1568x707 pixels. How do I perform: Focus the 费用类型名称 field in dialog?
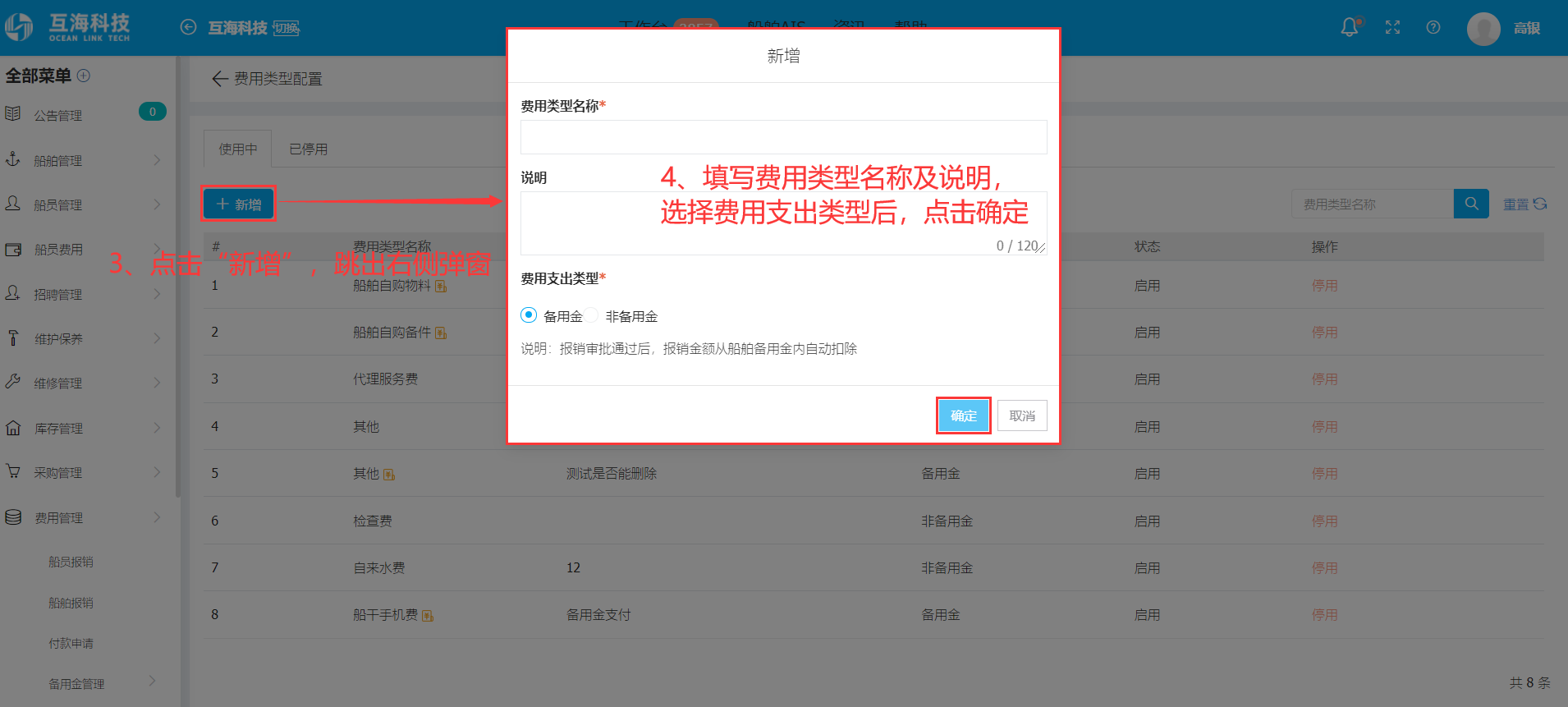coord(783,137)
